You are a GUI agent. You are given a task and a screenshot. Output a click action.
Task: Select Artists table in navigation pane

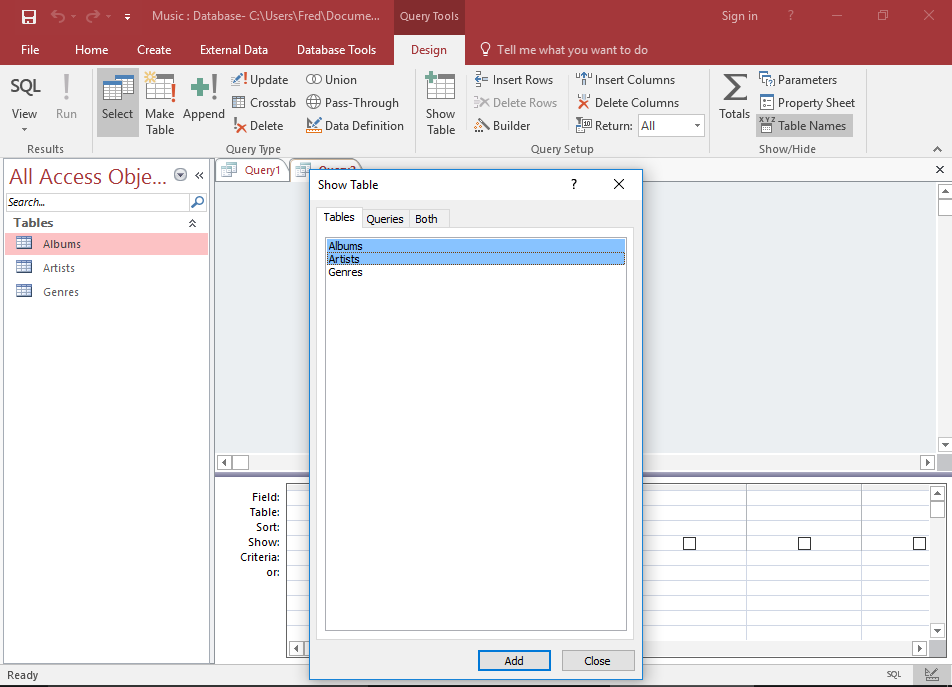(107, 268)
